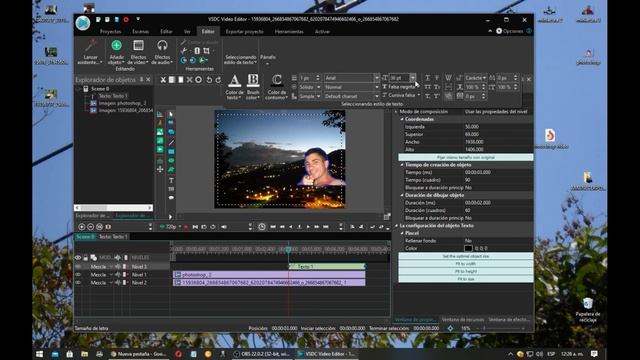Click the red record preview button
This screenshot has height=360, width=640.
pyautogui.click(x=186, y=227)
